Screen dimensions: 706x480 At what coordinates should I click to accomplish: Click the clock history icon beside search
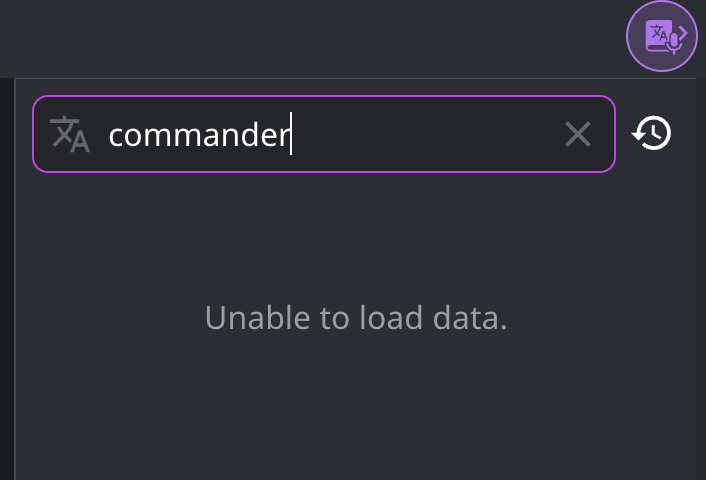tap(652, 133)
